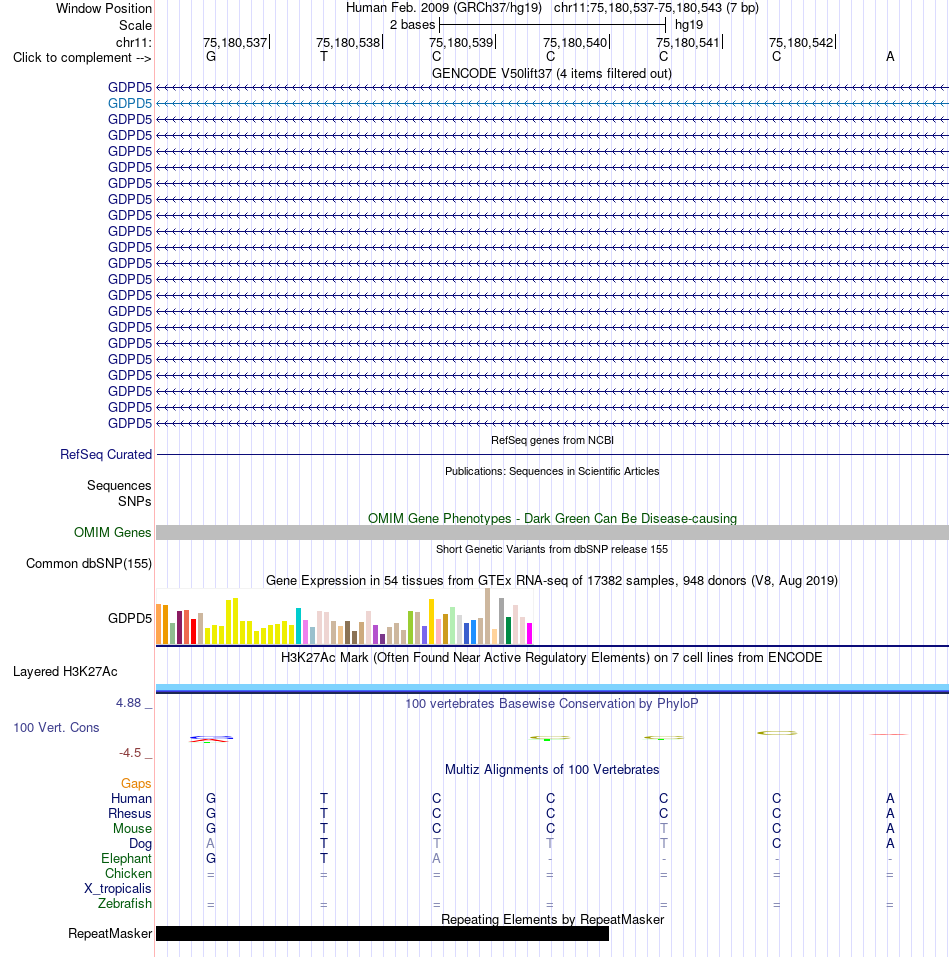Image resolution: width=950 pixels, height=957 pixels.
Task: Click the OMIM Genes track label
Action: tap(112, 532)
